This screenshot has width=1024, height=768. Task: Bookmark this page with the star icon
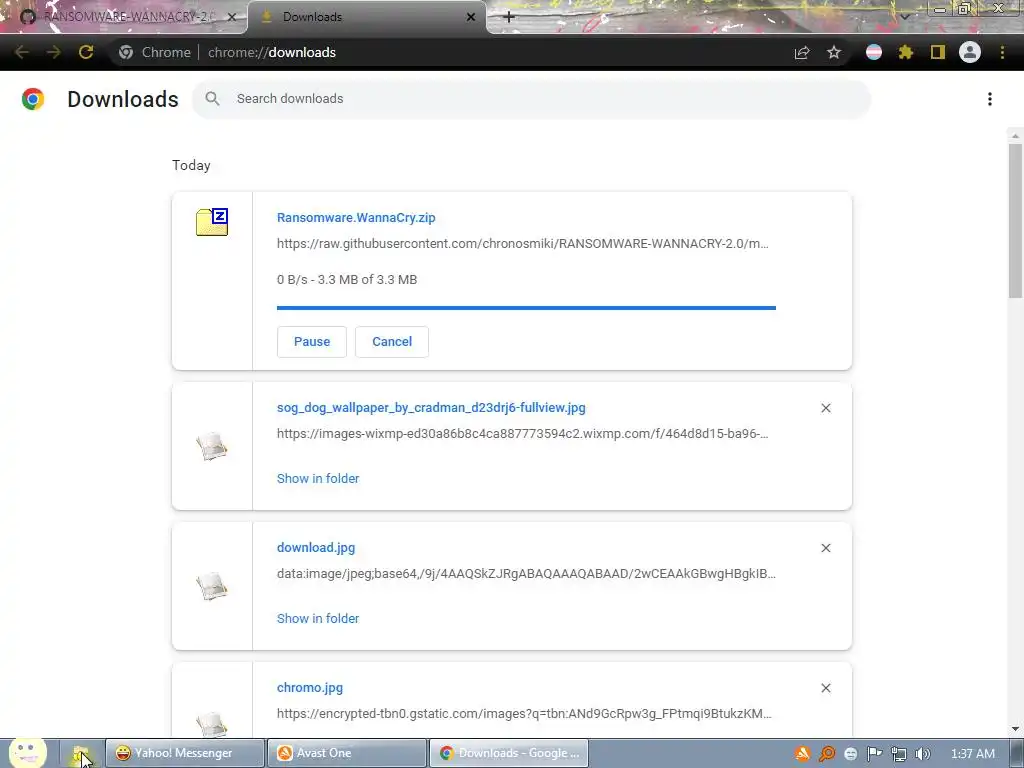pyautogui.click(x=834, y=52)
